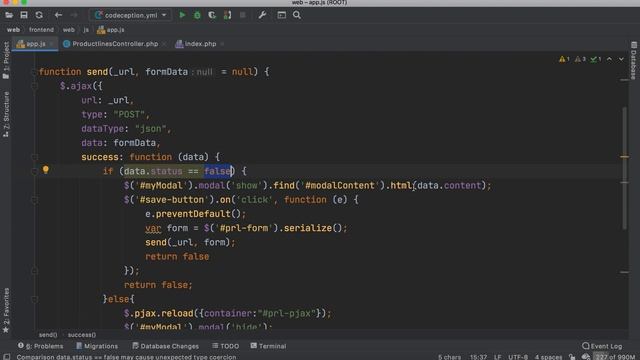Collapse the if data.status fold marker
The width and height of the screenshot is (640, 360).
click(35, 171)
